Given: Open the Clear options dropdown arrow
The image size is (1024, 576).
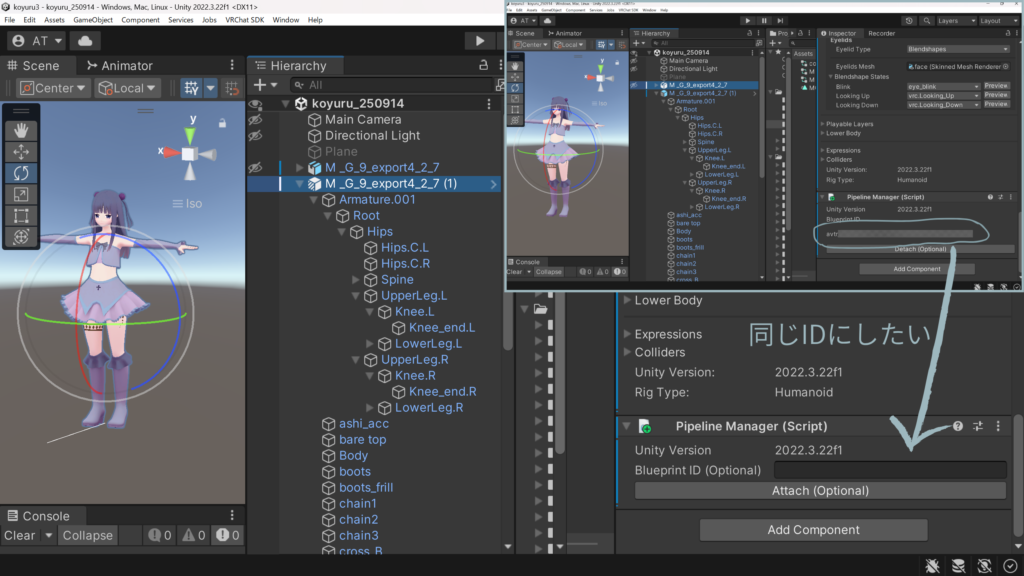Looking at the screenshot, I should (x=48, y=536).
